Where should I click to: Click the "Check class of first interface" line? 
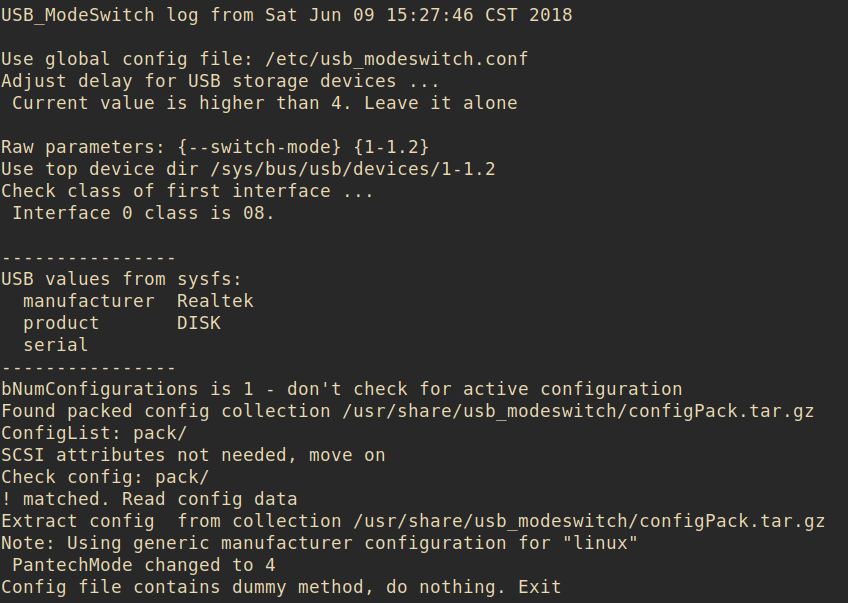[187, 191]
